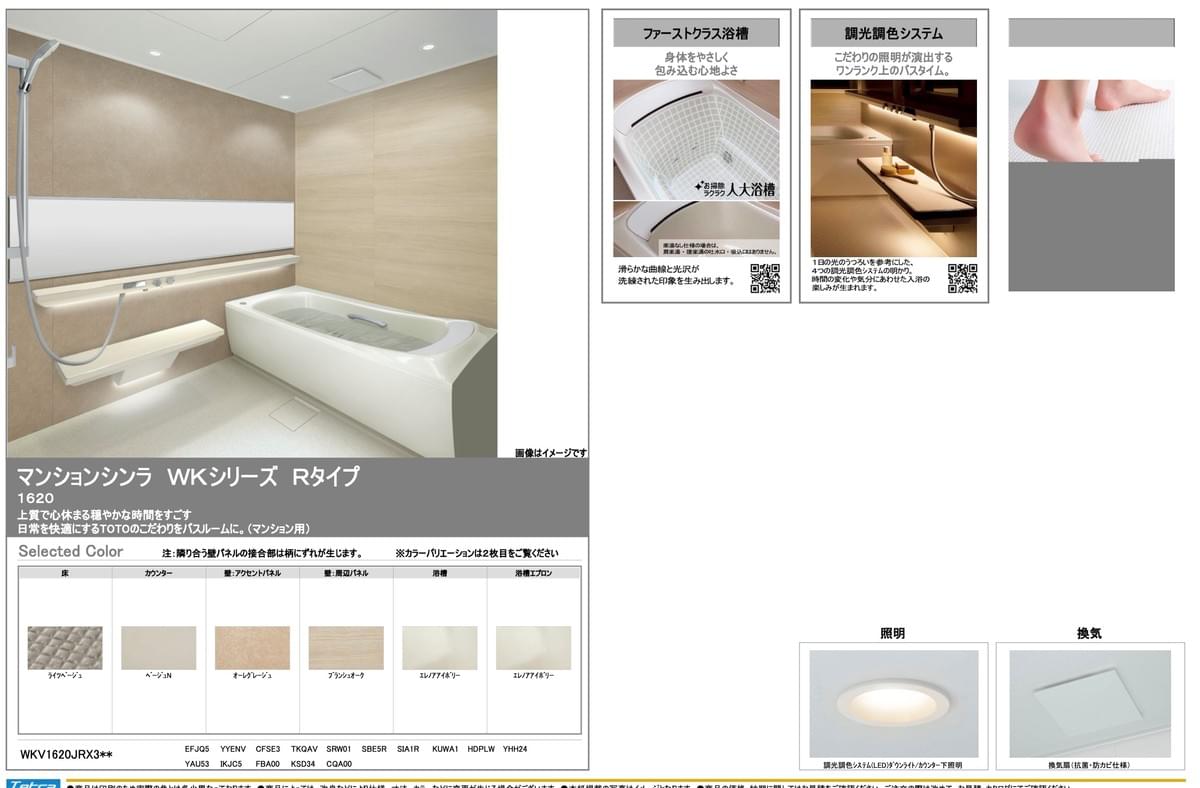The height and width of the screenshot is (788, 1200).
Task: Click the こだわりの照明が演出する tagline
Action: [893, 64]
